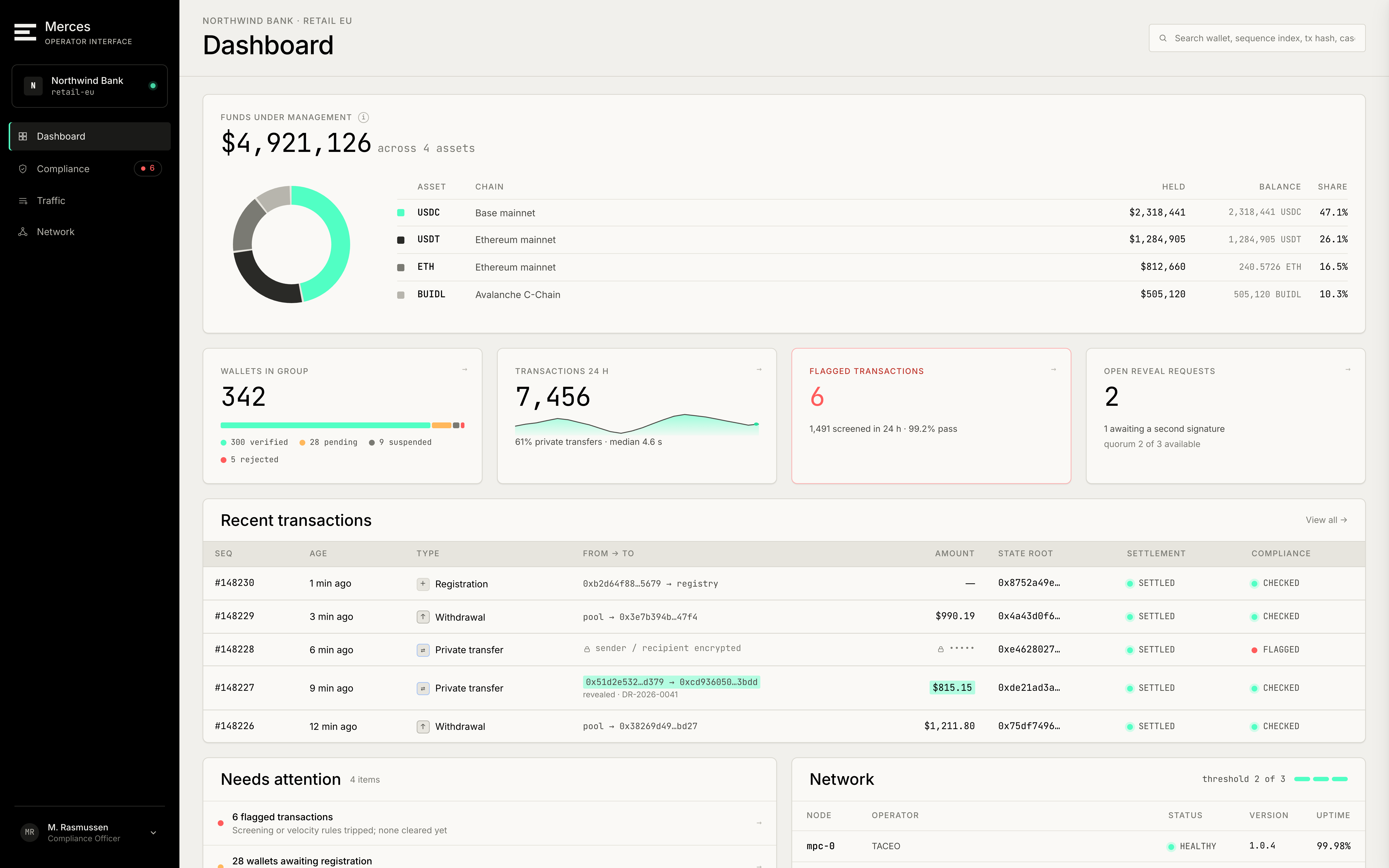Image resolution: width=1389 pixels, height=868 pixels.
Task: Click the lock icon beside encrypted sender
Action: (587, 649)
